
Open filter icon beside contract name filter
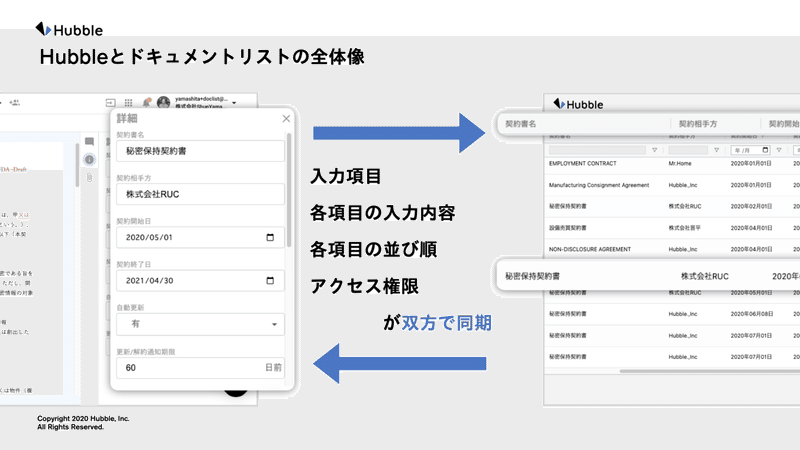tap(655, 150)
